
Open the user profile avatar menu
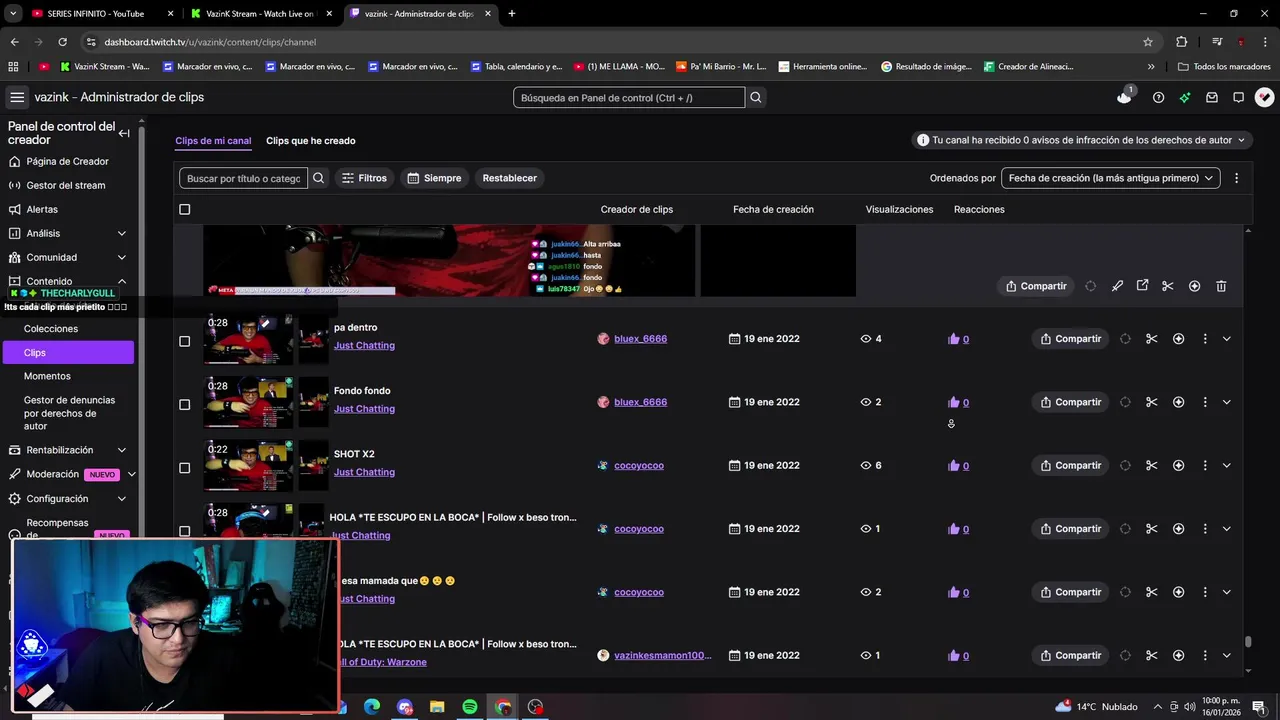(x=1264, y=97)
